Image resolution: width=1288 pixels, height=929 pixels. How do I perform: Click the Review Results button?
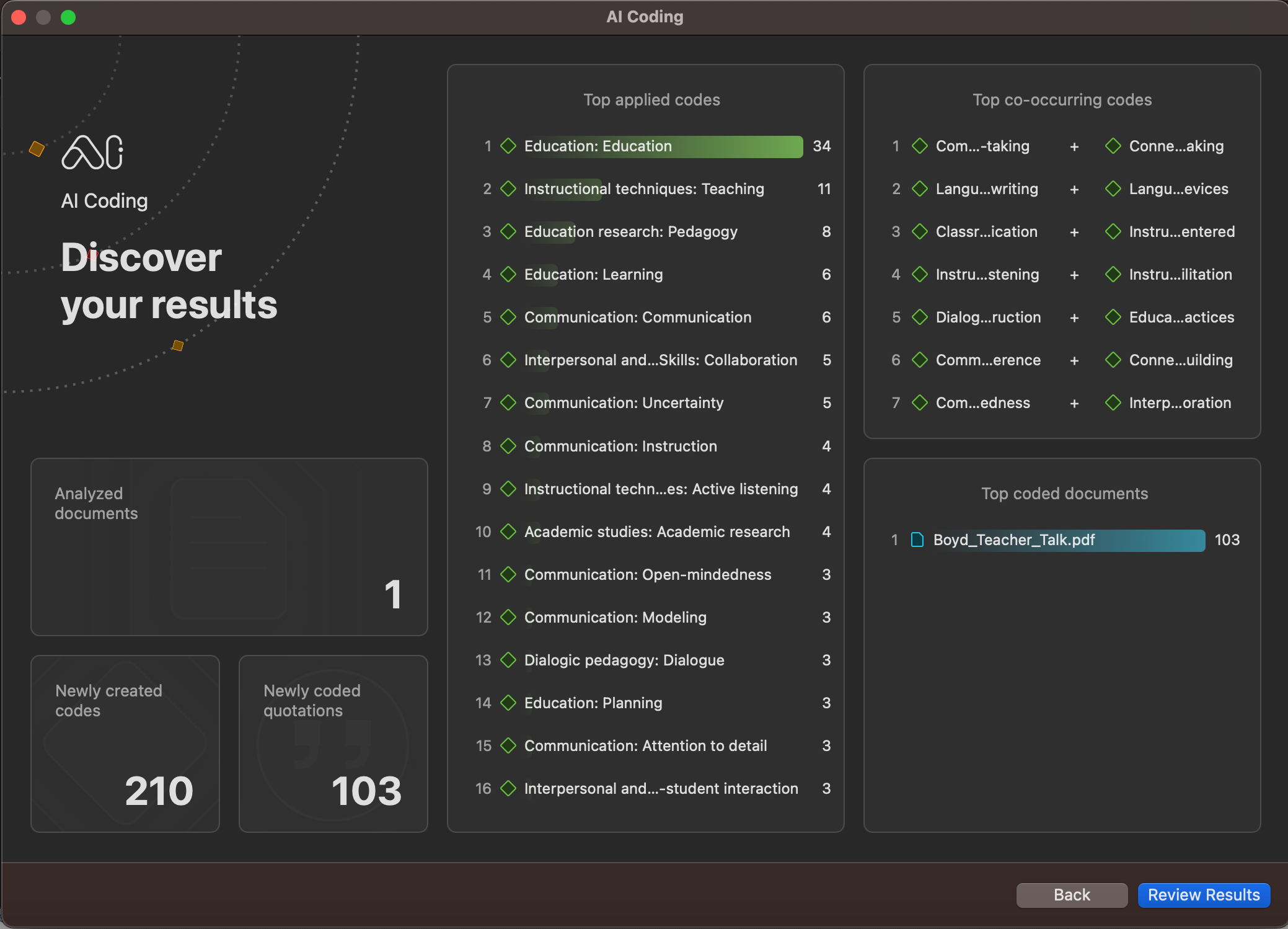[x=1203, y=895]
